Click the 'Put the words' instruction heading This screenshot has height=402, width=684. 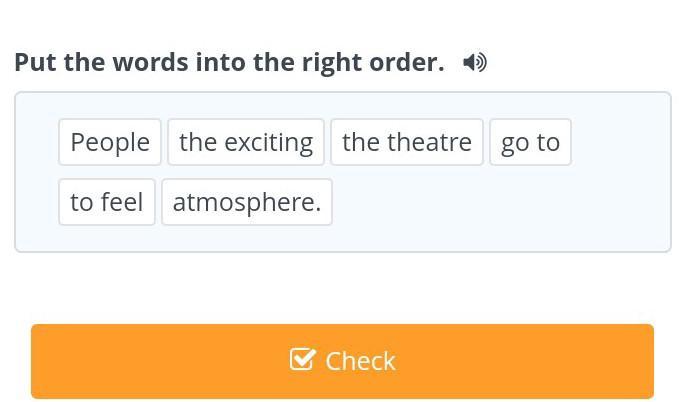(x=229, y=62)
